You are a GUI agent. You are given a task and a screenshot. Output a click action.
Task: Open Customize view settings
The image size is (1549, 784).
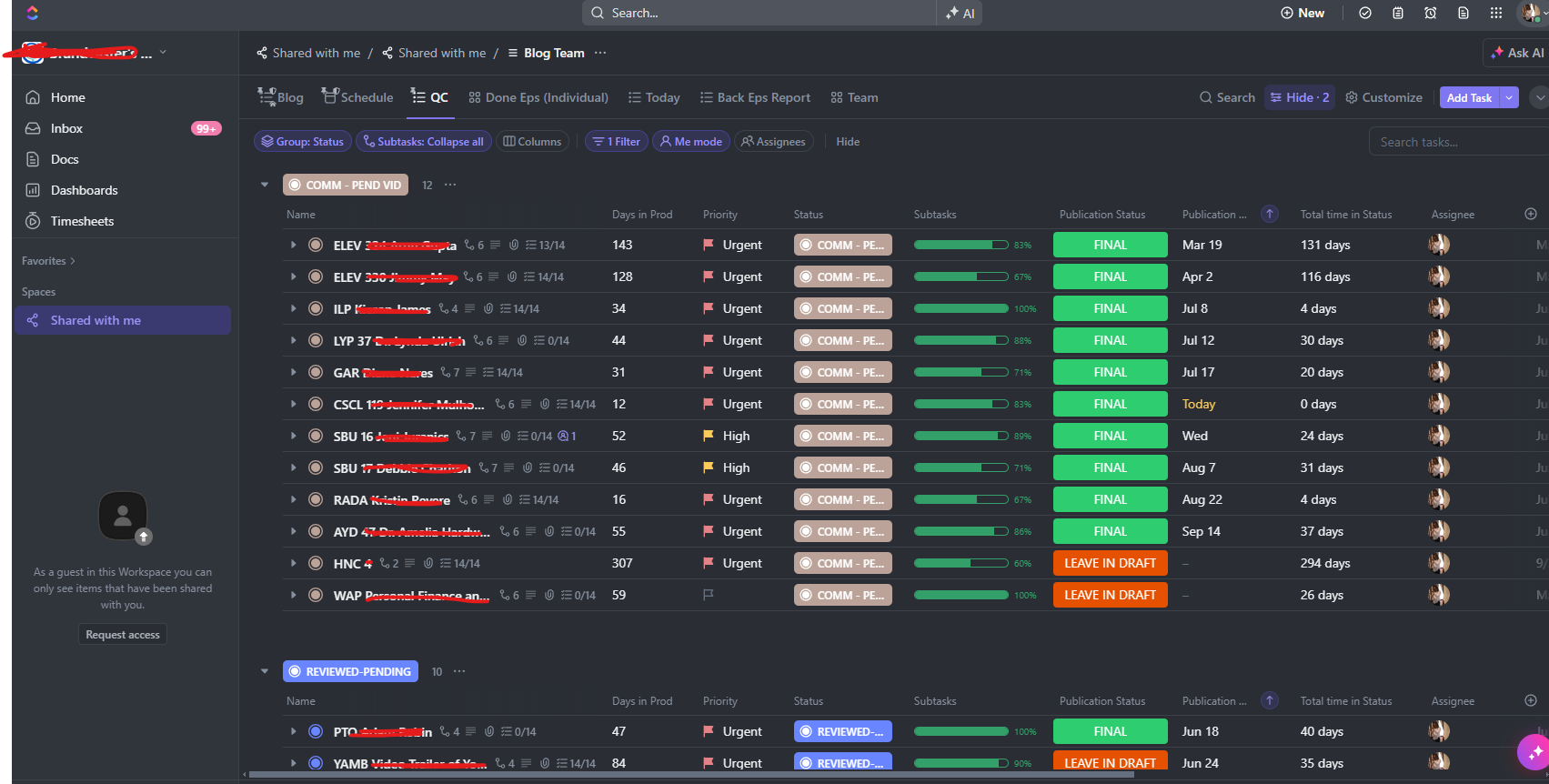1383,97
